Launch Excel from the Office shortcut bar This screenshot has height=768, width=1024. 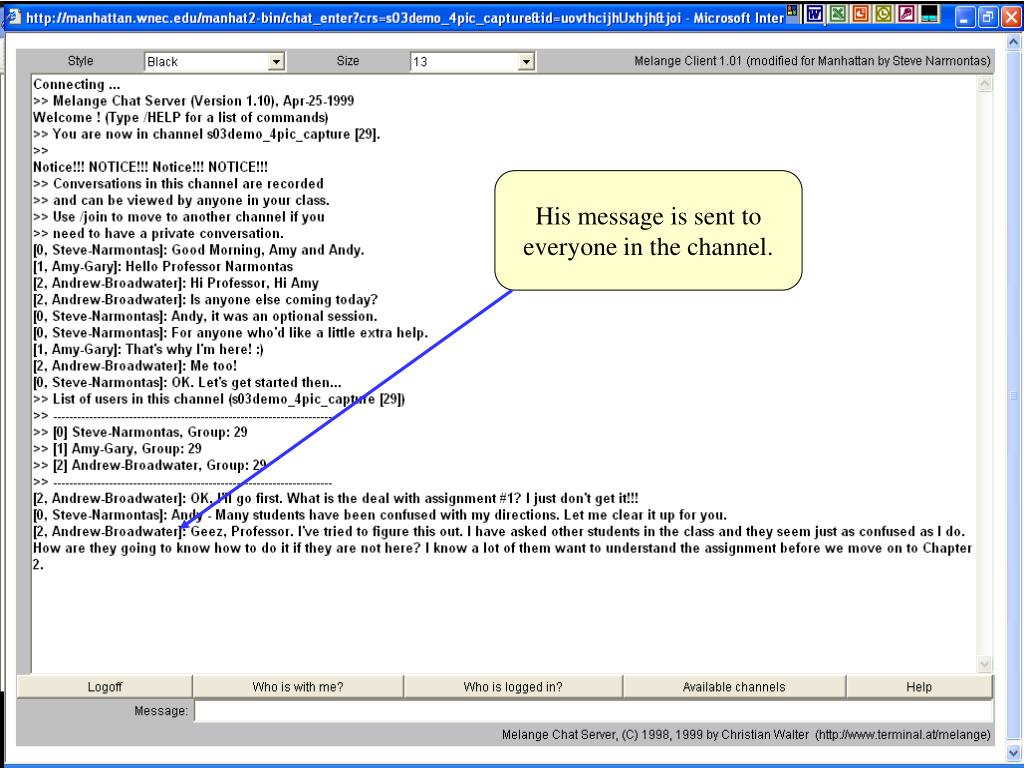tap(838, 14)
